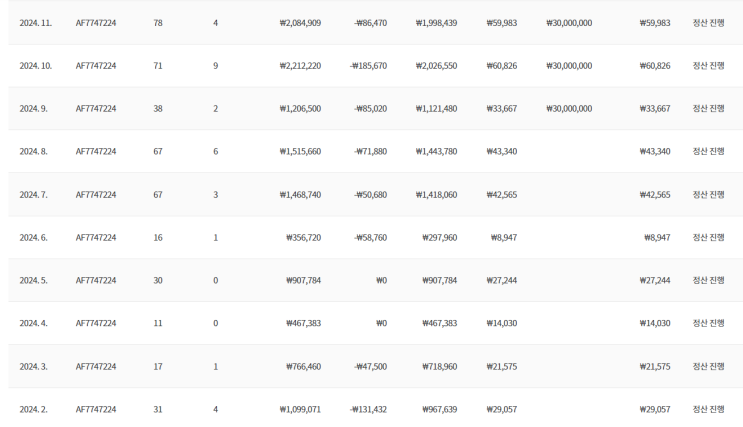Click the blue 1 in the 2024. 6. row

click(x=215, y=238)
